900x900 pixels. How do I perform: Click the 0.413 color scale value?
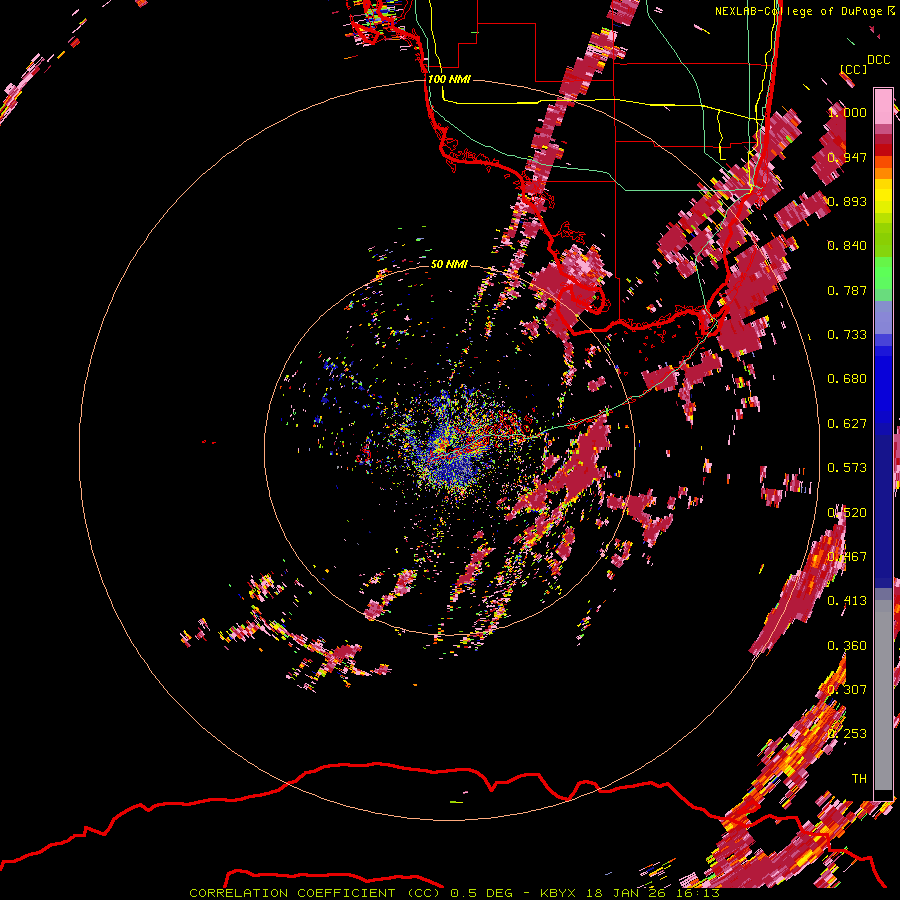point(847,601)
